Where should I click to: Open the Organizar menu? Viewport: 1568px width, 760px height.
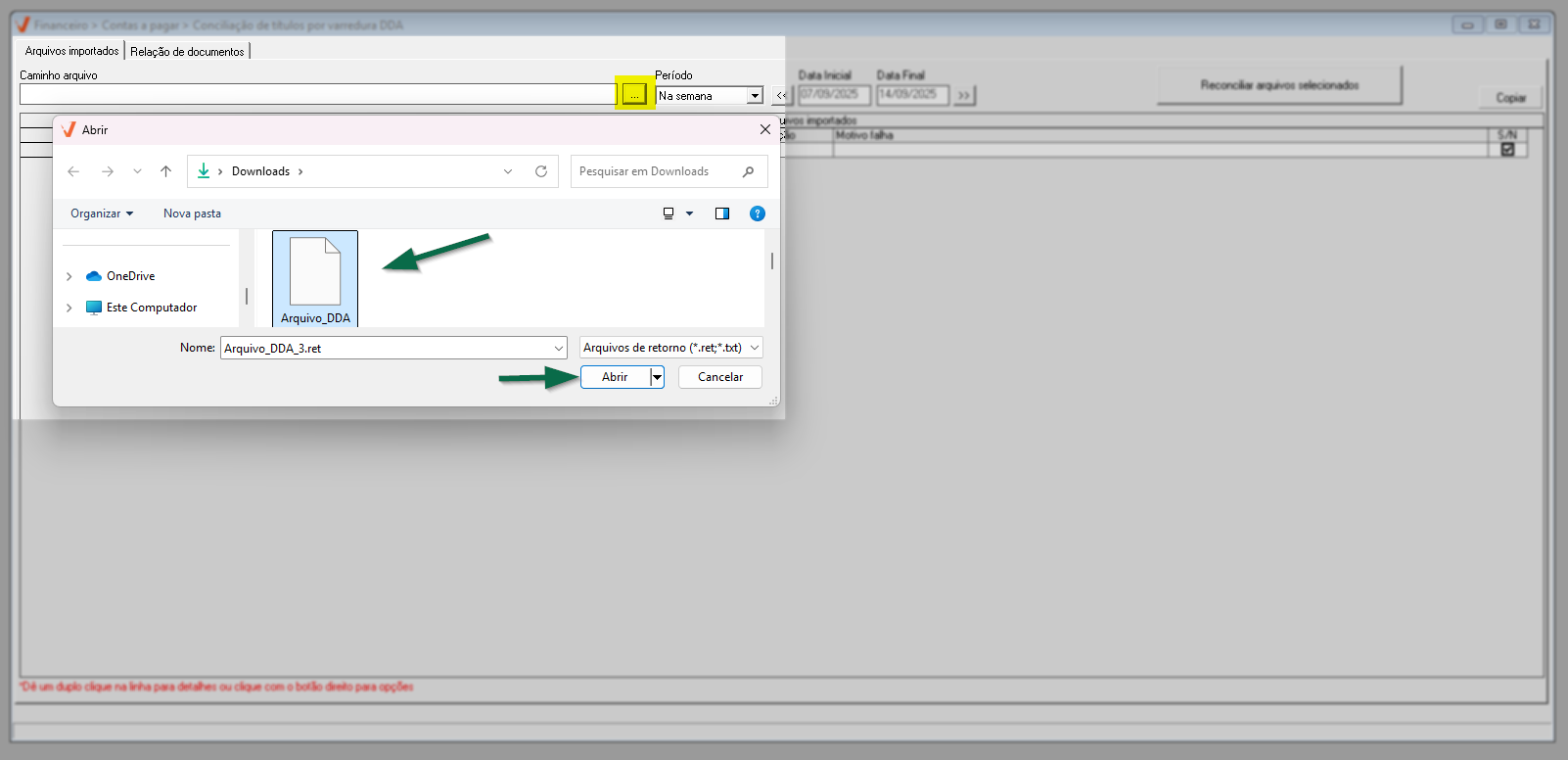(102, 214)
